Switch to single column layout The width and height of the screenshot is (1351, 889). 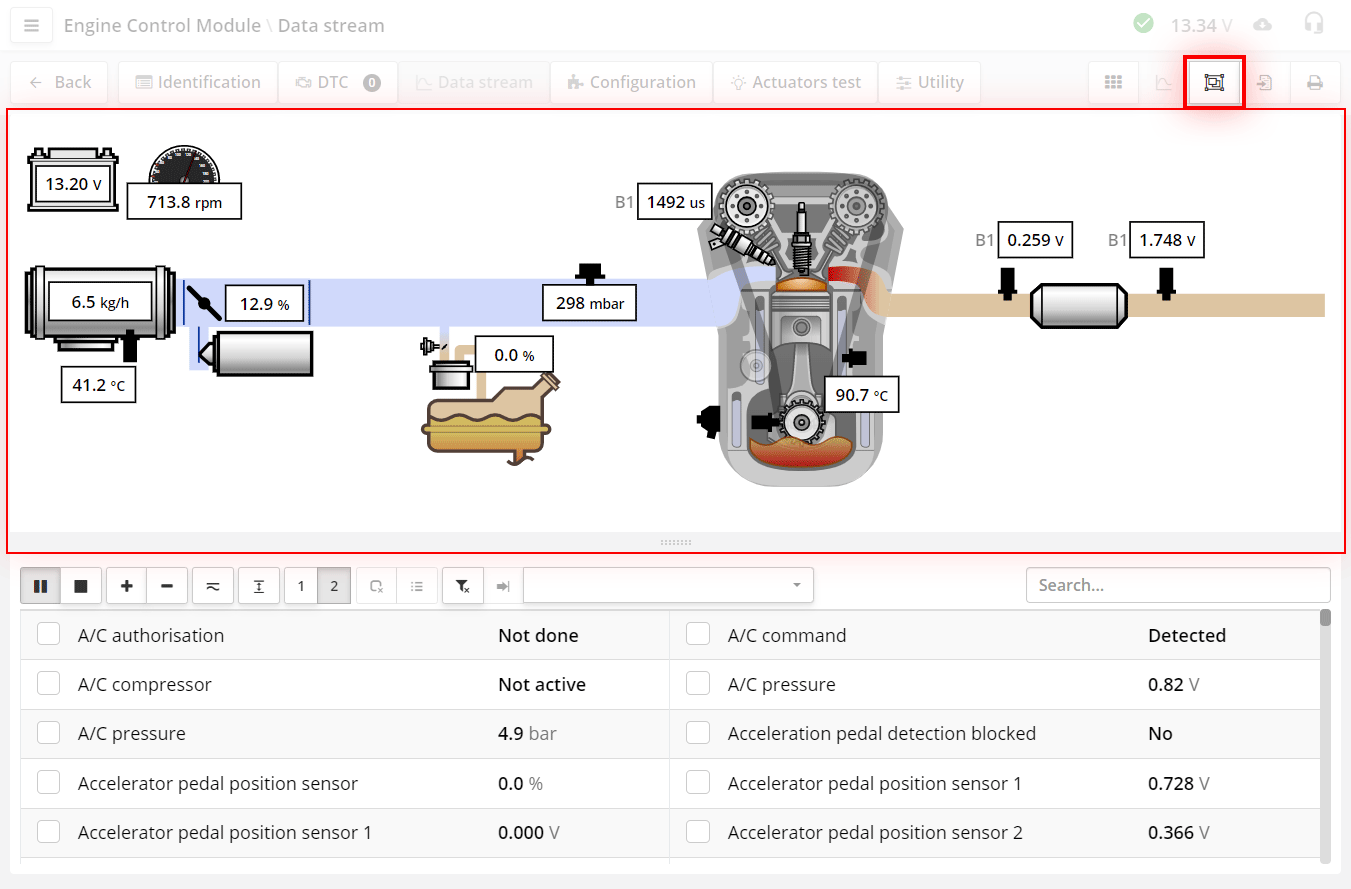(300, 585)
